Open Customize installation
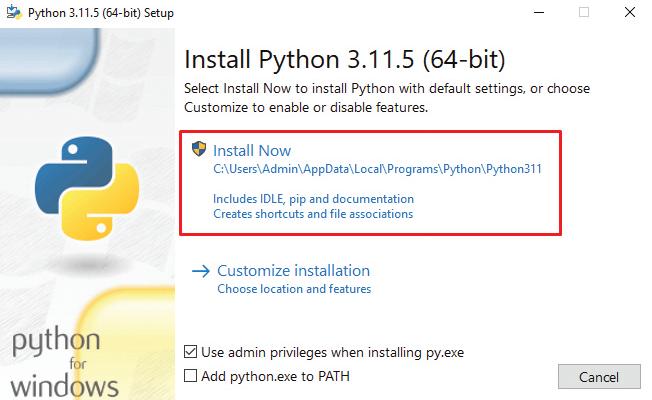The image size is (652, 400). [293, 271]
